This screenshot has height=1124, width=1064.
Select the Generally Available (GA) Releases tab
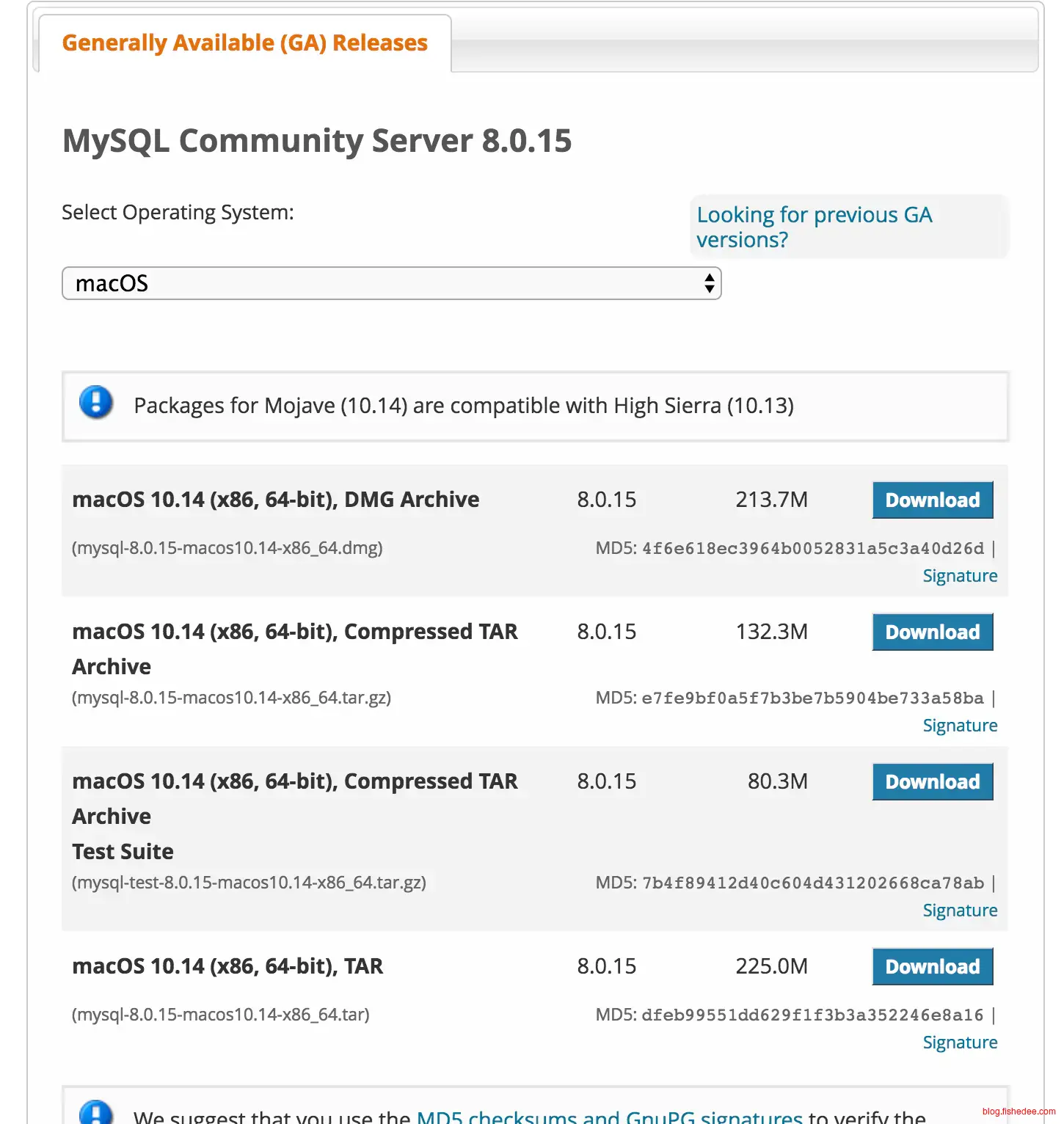click(x=244, y=43)
